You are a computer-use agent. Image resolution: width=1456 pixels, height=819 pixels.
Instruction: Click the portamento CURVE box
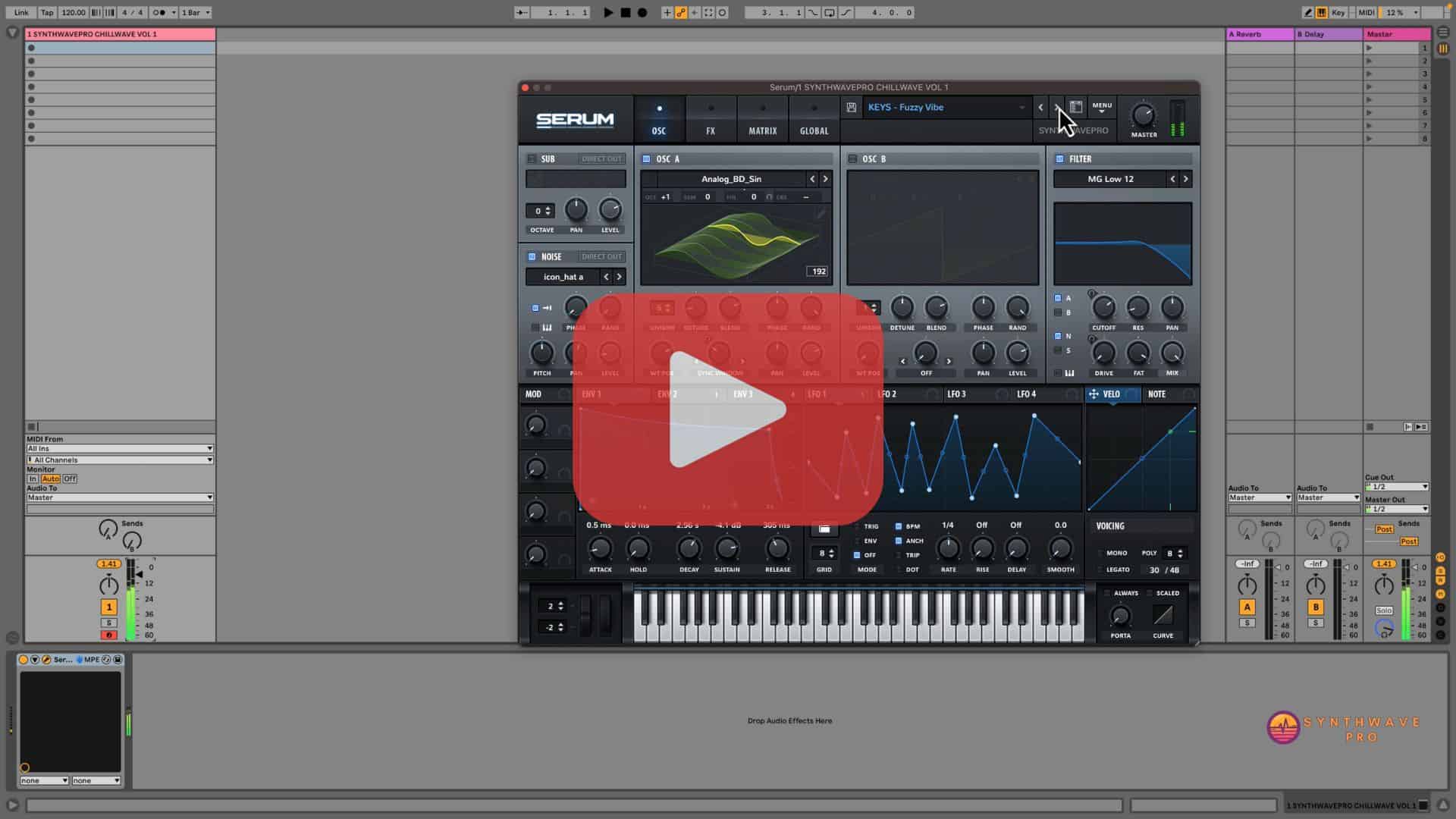1163,615
